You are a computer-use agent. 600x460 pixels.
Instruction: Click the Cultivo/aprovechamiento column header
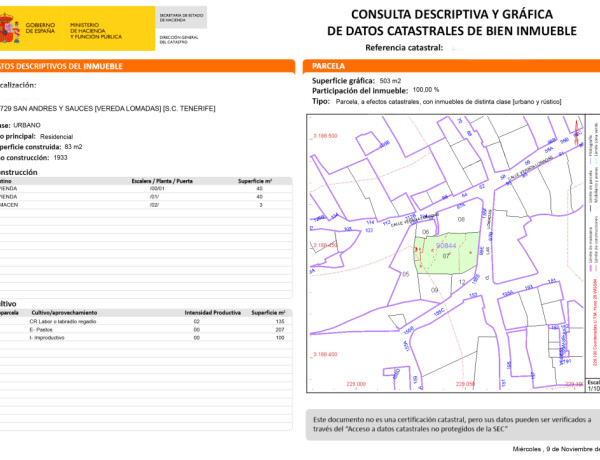pyautogui.click(x=65, y=312)
